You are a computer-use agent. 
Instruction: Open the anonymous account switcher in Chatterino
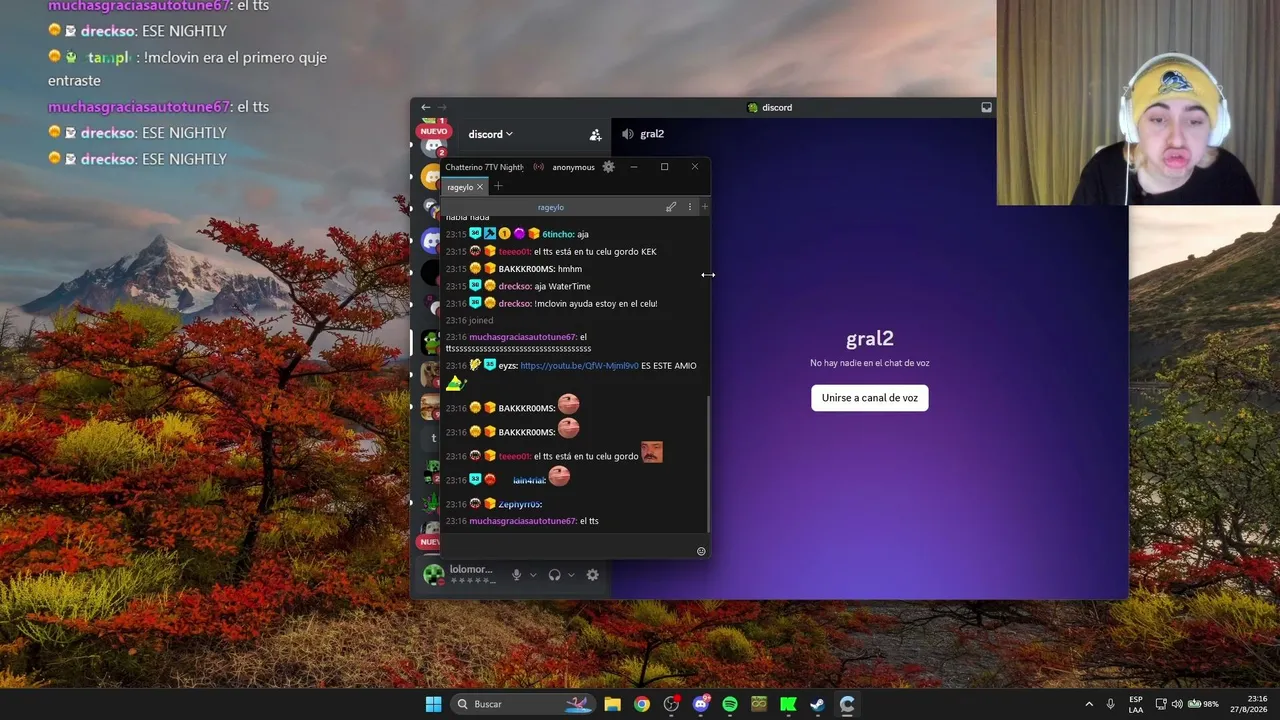(573, 167)
